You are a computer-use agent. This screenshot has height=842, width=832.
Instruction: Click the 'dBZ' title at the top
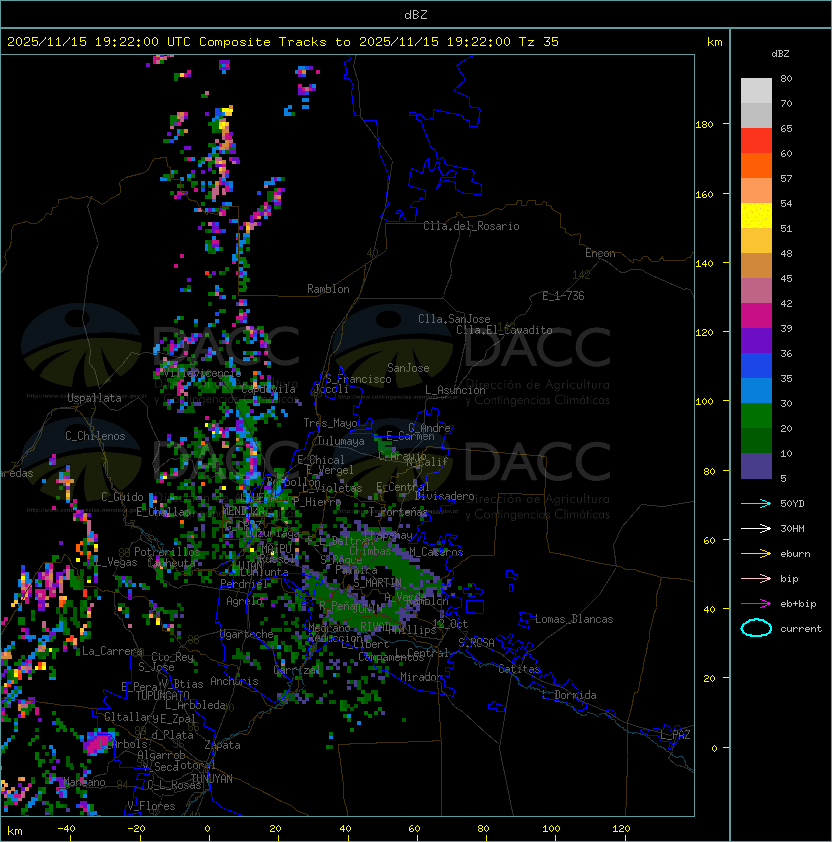pyautogui.click(x=416, y=14)
